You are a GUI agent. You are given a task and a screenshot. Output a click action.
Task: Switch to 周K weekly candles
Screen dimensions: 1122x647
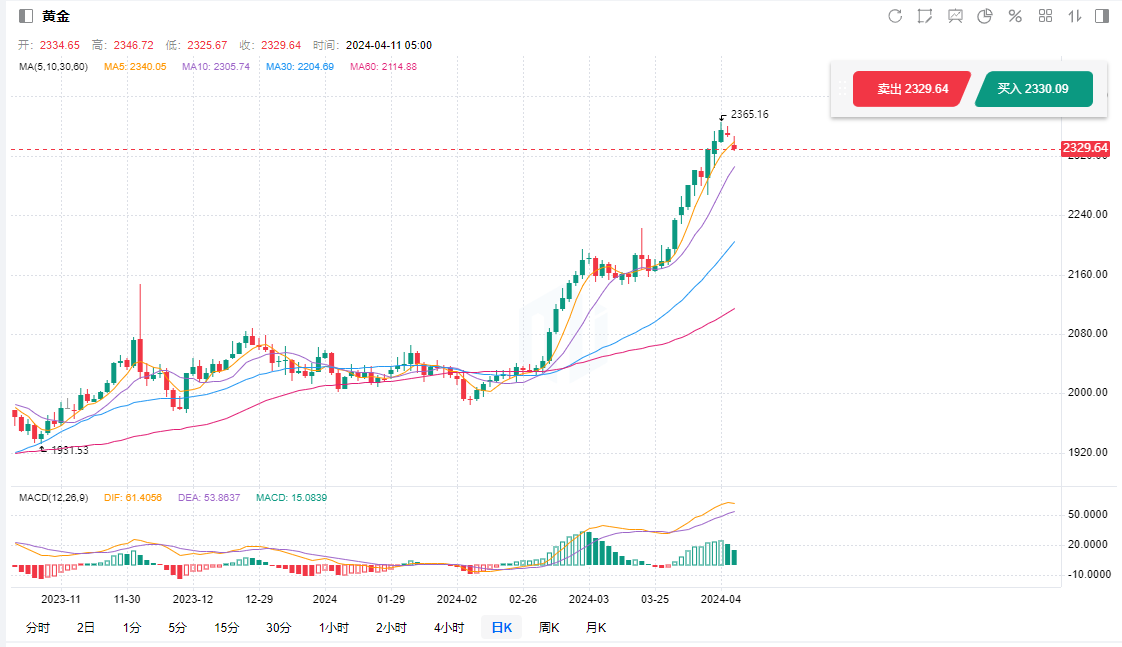549,628
